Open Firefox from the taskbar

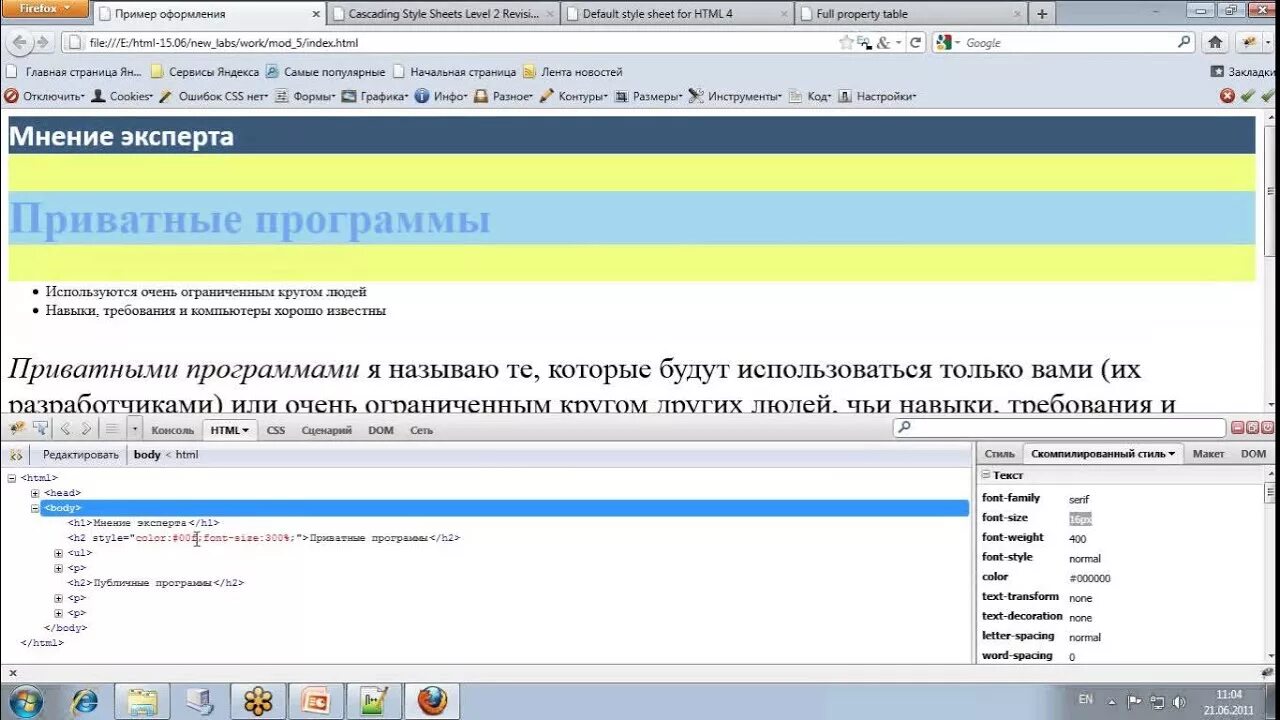click(x=431, y=700)
